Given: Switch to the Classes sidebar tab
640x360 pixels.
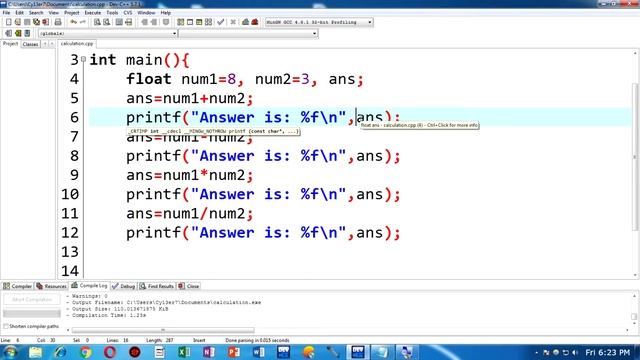Looking at the screenshot, I should [x=30, y=44].
